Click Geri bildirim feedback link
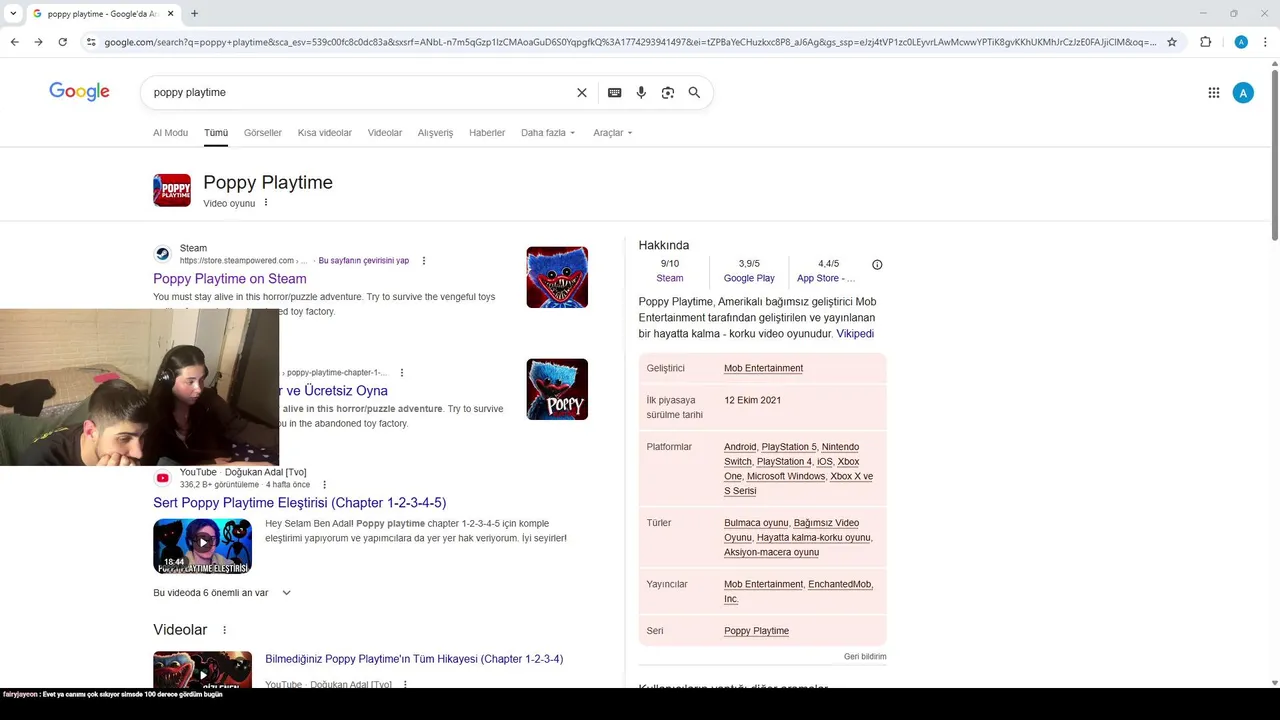This screenshot has width=1280, height=720. click(865, 657)
